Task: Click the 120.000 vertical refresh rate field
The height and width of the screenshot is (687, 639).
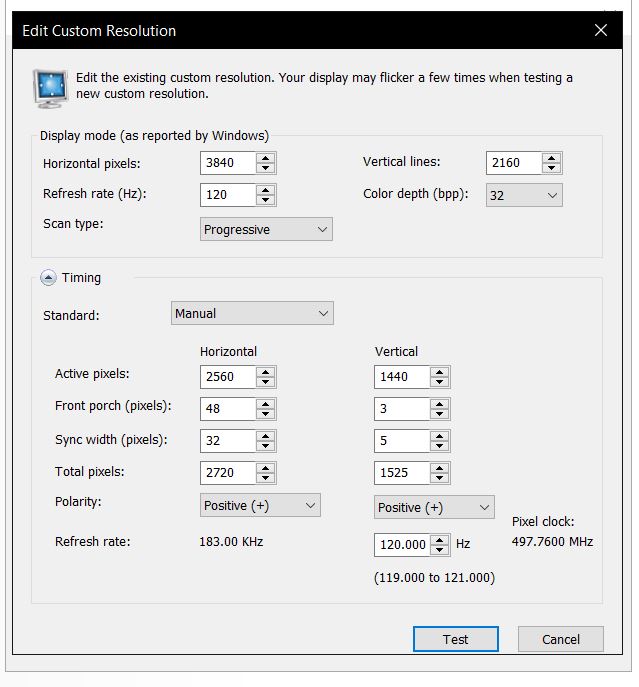Action: coord(402,545)
